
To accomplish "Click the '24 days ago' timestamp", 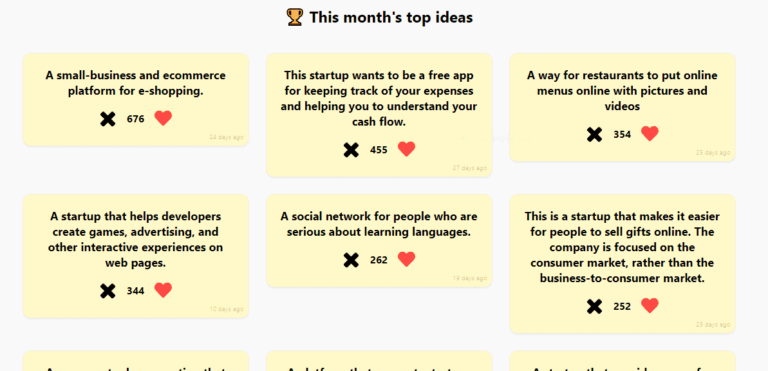I will 226,137.
